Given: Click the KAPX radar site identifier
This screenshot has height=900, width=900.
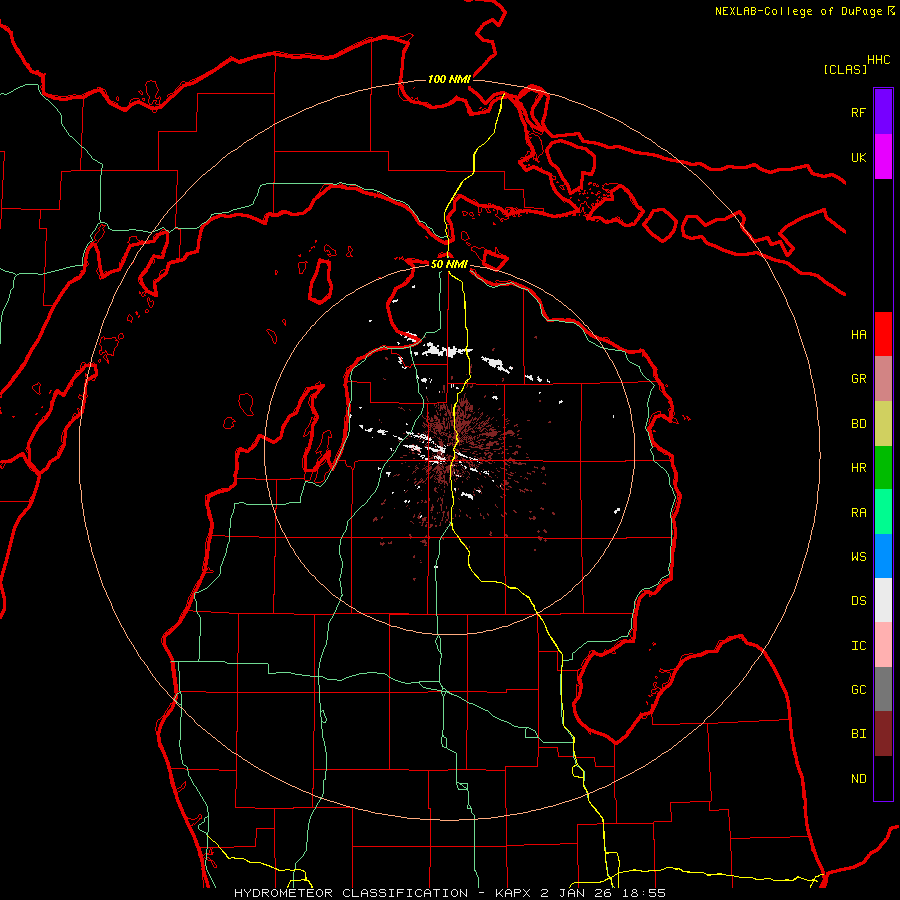Looking at the screenshot, I should 512,893.
